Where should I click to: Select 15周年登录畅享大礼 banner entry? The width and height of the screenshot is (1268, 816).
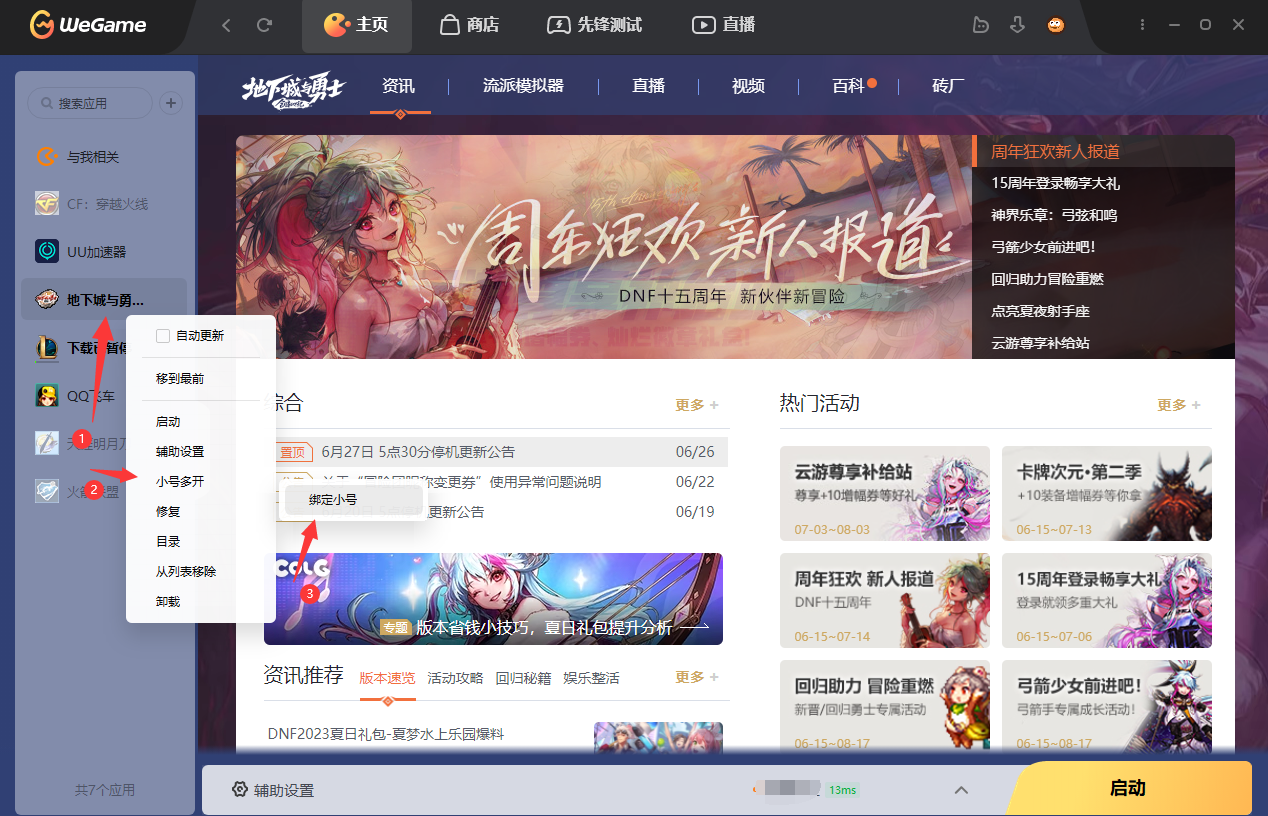[1103, 183]
